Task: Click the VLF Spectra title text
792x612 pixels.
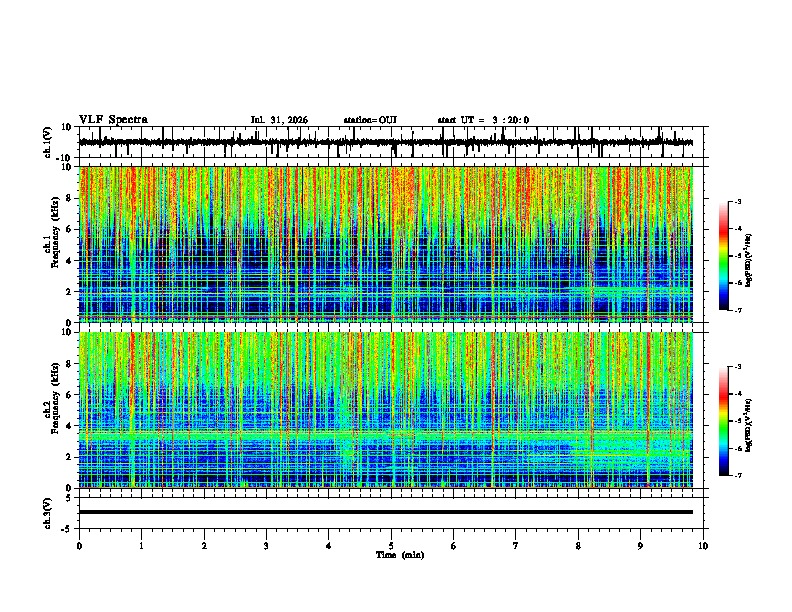Action: point(113,120)
